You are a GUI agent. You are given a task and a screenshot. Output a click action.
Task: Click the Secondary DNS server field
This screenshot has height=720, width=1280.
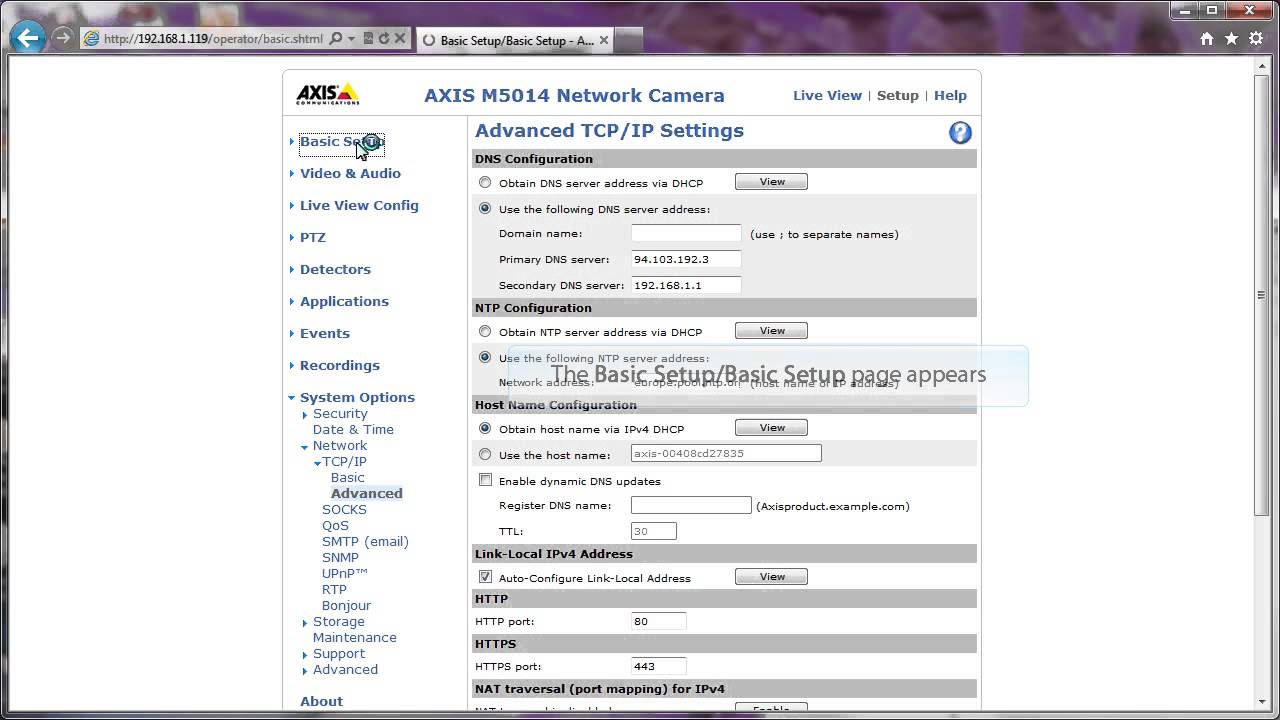click(686, 285)
